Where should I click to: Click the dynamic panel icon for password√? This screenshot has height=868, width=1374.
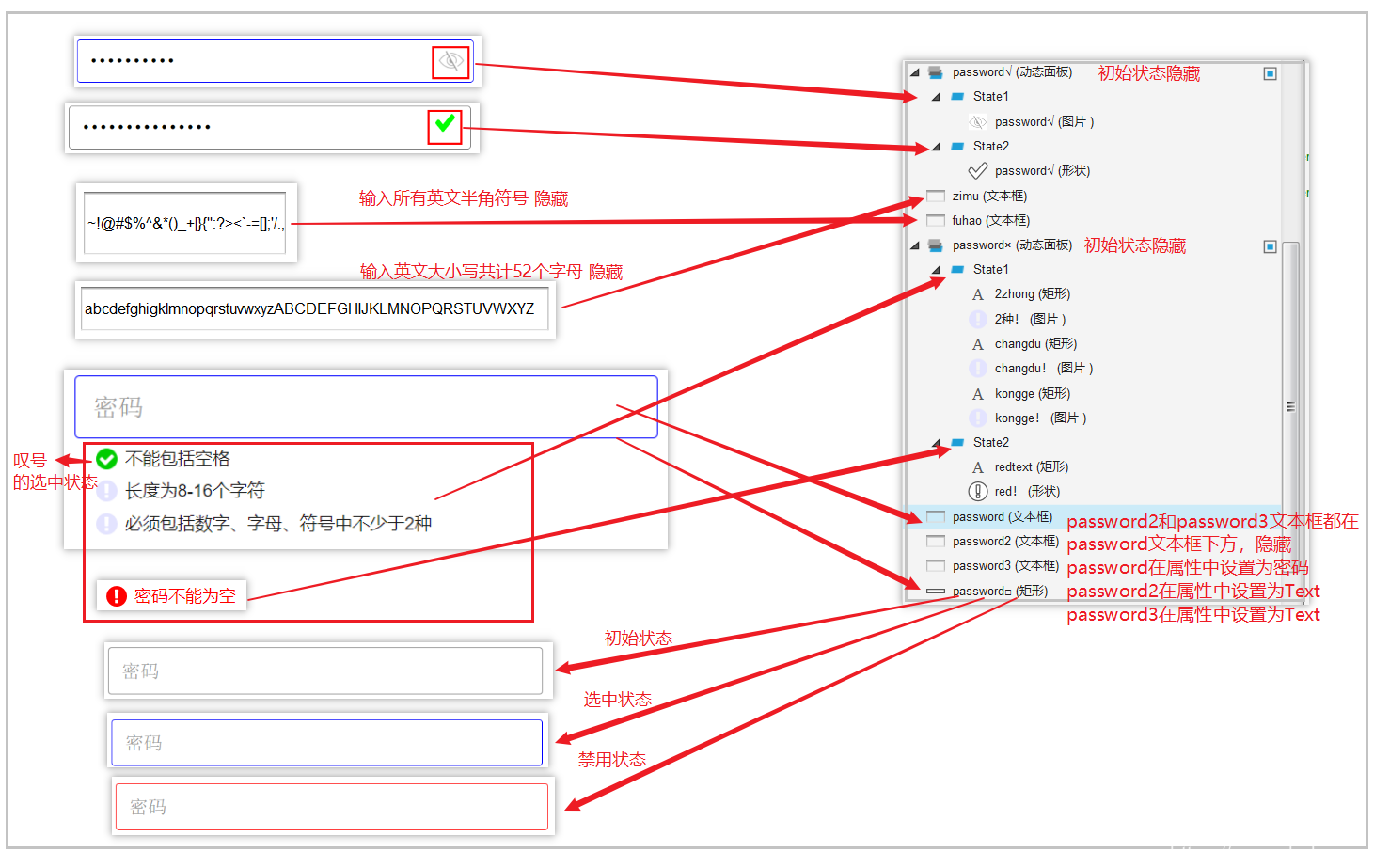[936, 72]
